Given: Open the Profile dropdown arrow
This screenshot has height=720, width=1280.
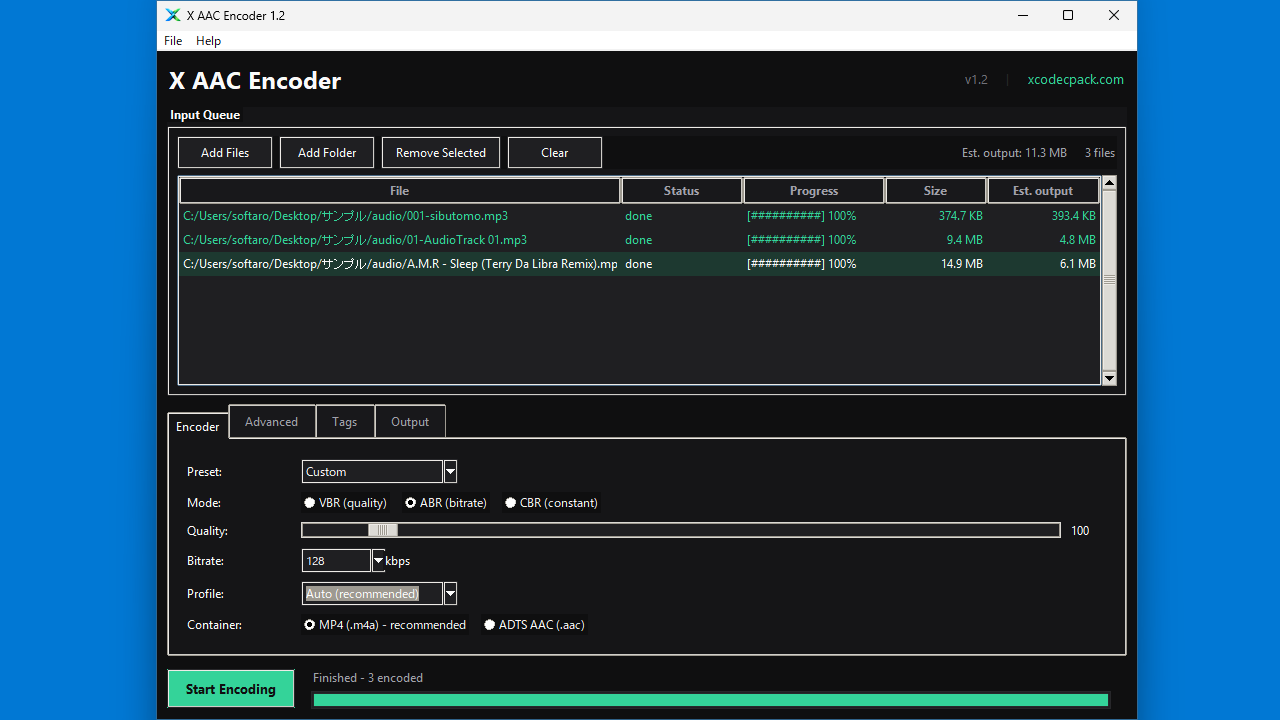Looking at the screenshot, I should [450, 594].
